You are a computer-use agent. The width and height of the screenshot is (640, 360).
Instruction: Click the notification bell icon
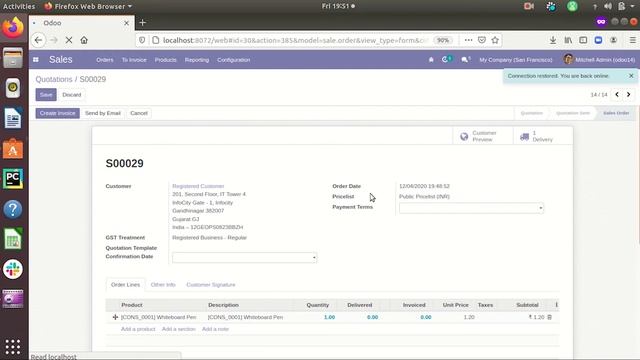coord(431,60)
